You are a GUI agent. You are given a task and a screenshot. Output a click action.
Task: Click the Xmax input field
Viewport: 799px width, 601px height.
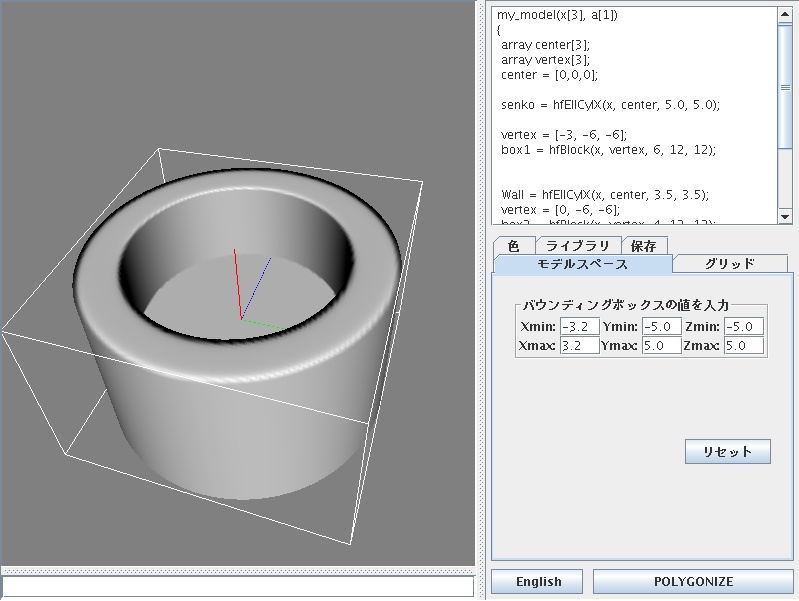tap(579, 345)
